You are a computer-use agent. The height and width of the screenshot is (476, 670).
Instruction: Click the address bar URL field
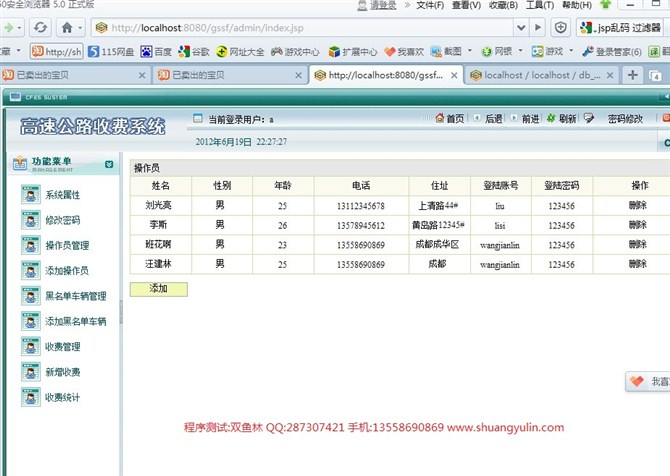pyautogui.click(x=303, y=28)
